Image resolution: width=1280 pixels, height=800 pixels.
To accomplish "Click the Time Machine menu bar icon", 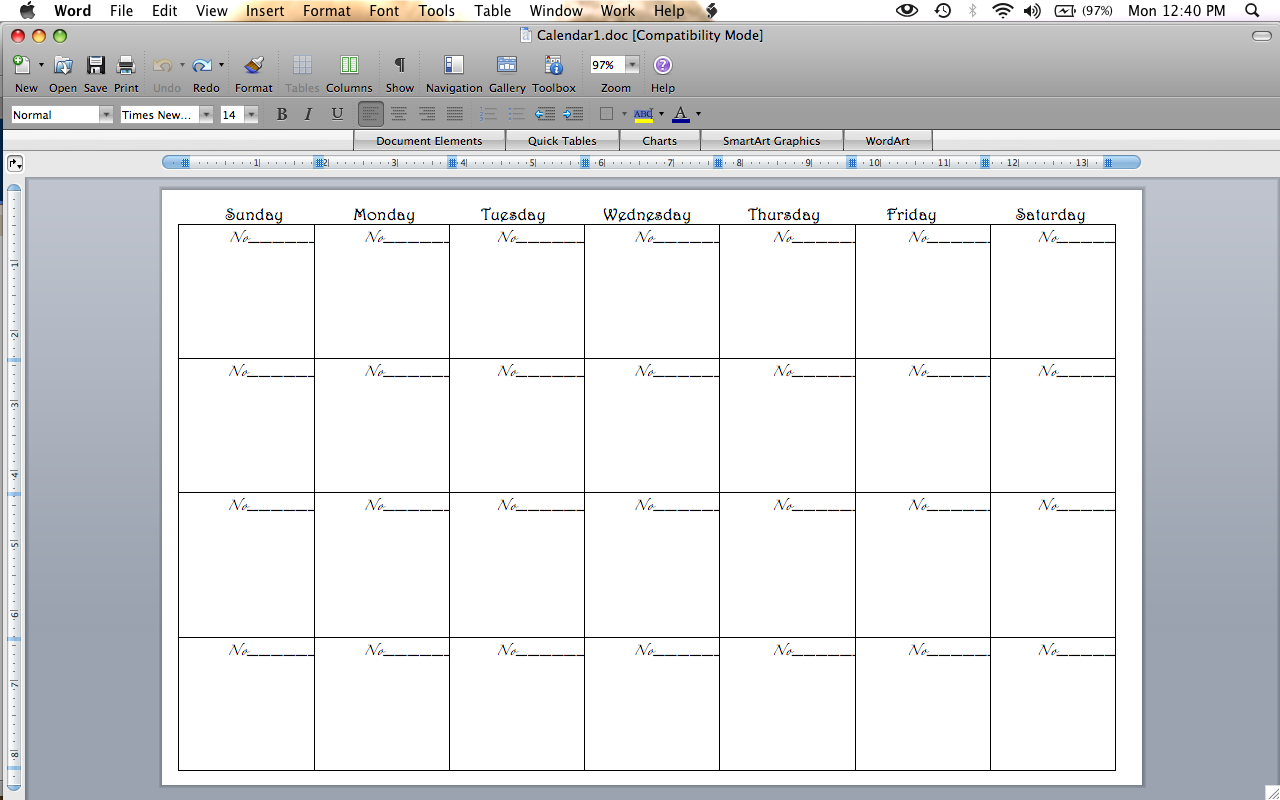I will [x=943, y=11].
